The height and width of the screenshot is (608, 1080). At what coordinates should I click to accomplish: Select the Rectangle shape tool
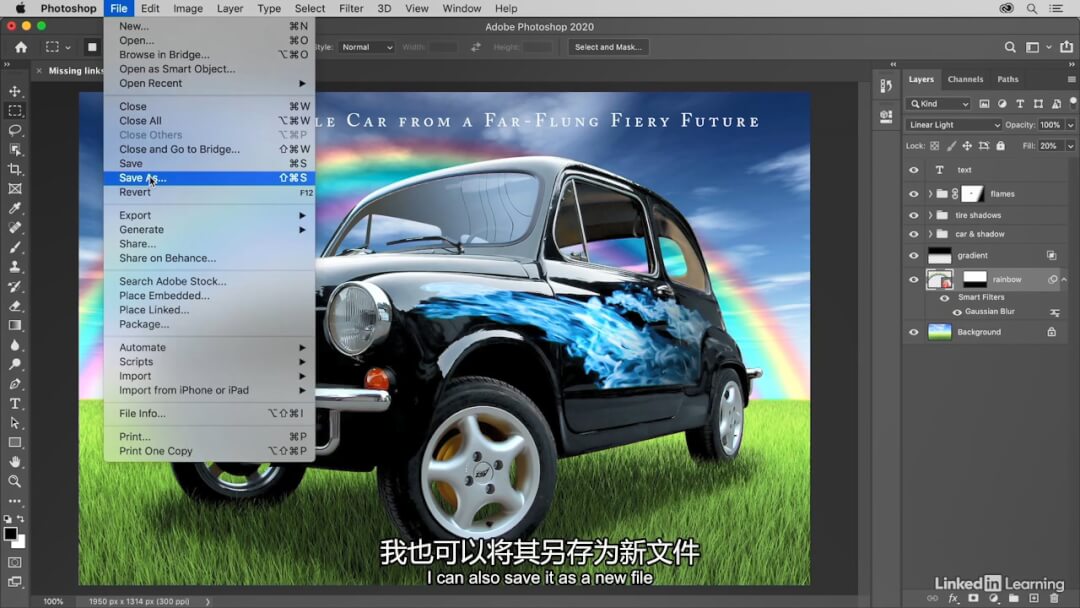14,442
